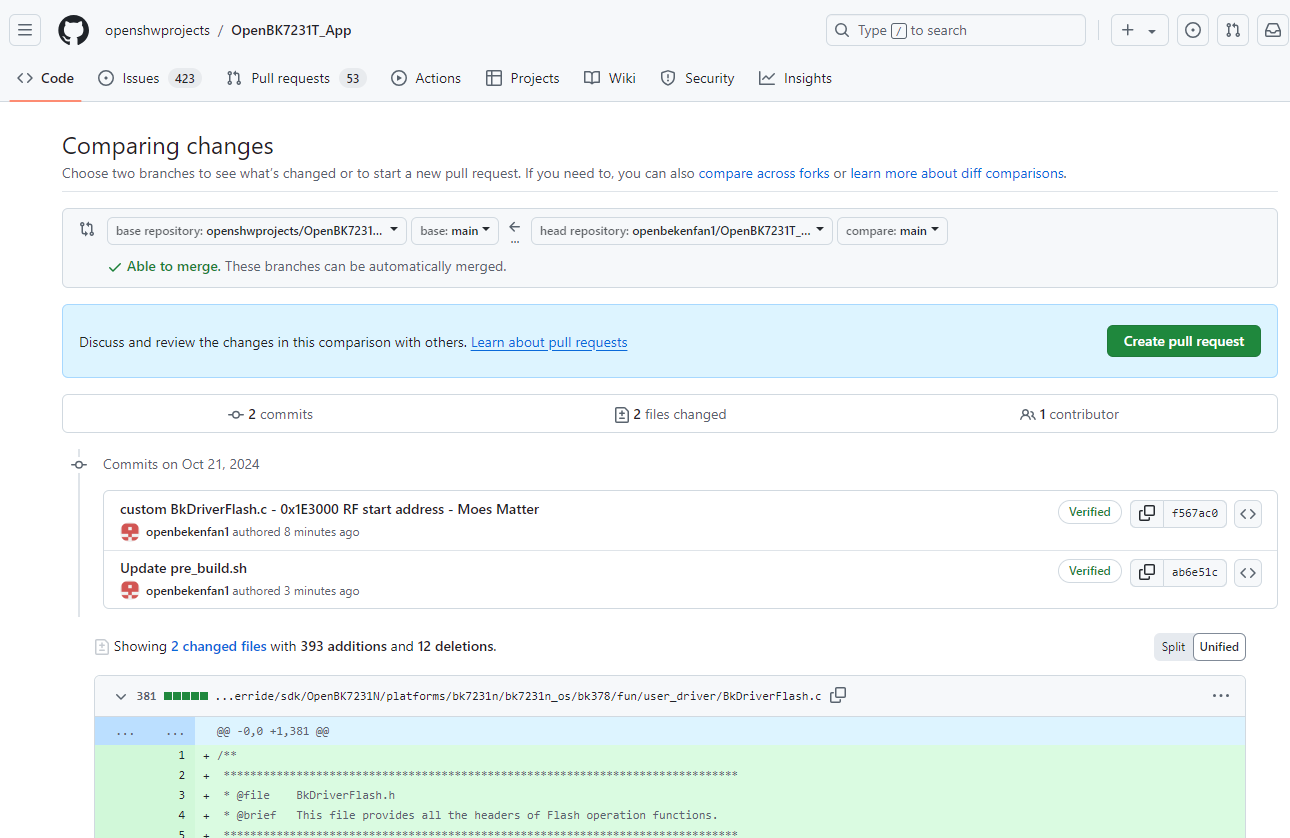Switch the diff view to Split

pyautogui.click(x=1173, y=647)
